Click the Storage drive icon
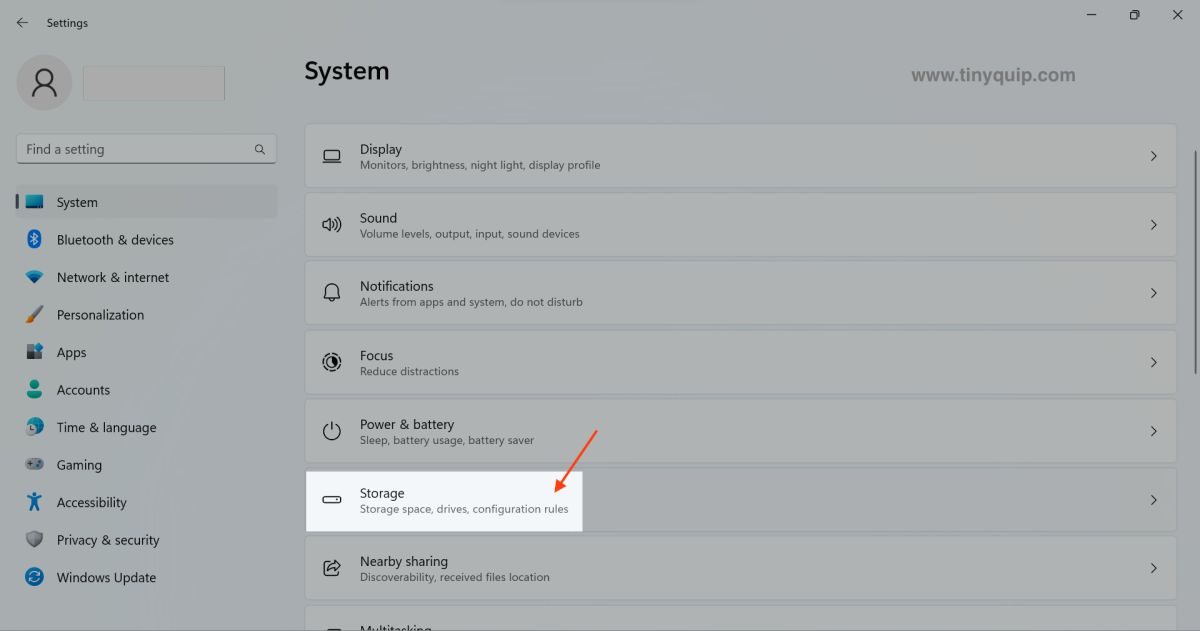The image size is (1200, 631). coord(331,499)
